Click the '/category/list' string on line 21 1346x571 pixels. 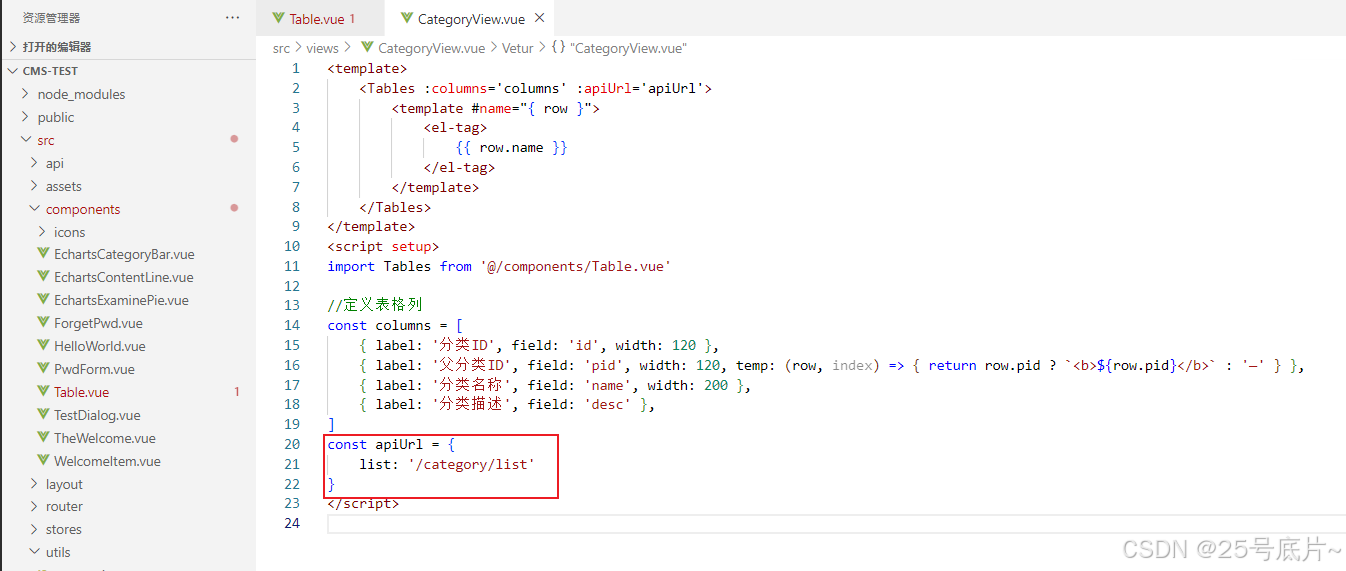[x=471, y=464]
